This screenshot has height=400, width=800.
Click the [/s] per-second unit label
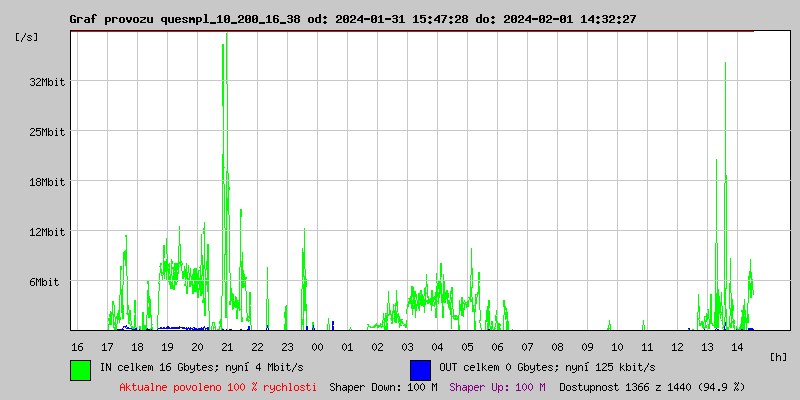click(27, 36)
